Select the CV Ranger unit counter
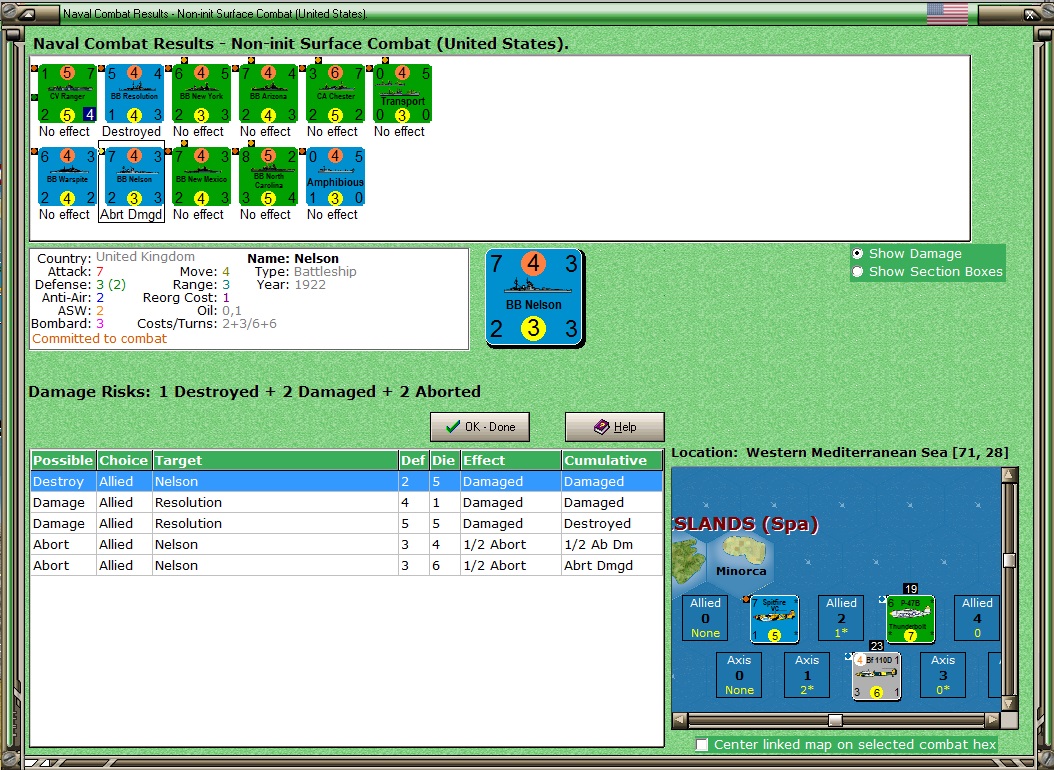Viewport: 1054px width, 770px height. (67, 93)
